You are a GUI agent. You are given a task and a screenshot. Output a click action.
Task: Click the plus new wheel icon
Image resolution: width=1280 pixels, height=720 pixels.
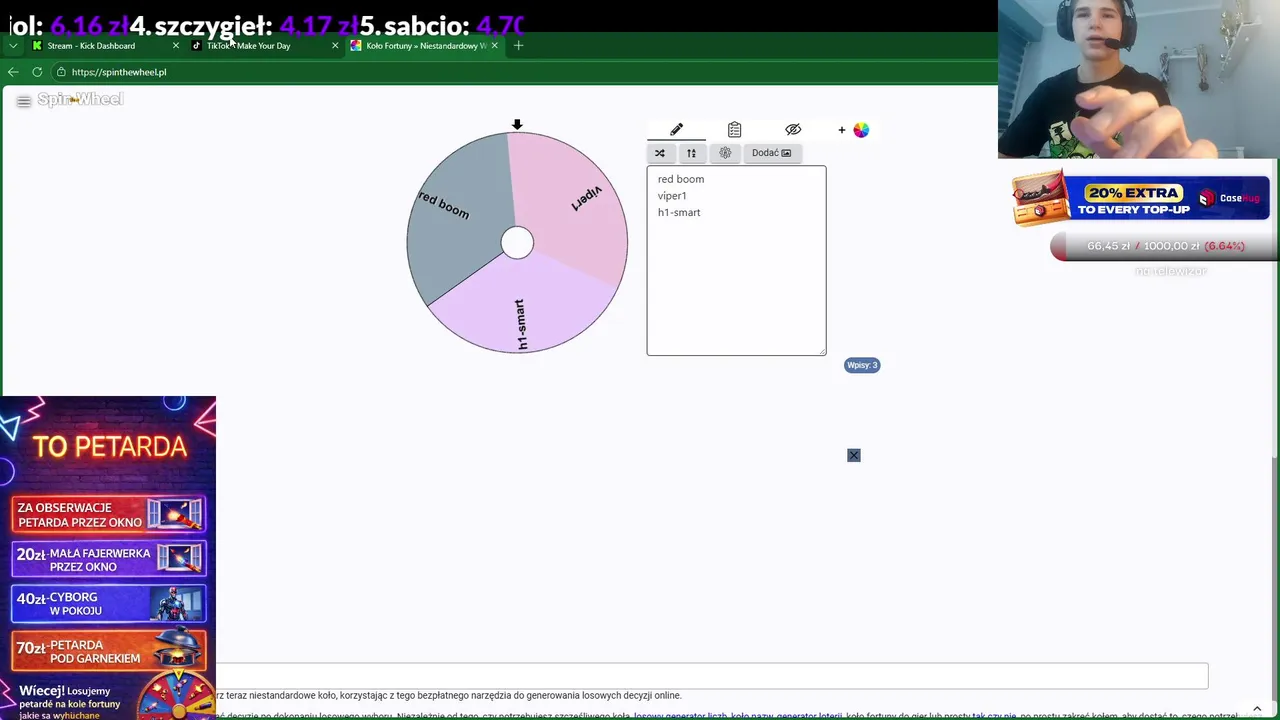pos(842,130)
